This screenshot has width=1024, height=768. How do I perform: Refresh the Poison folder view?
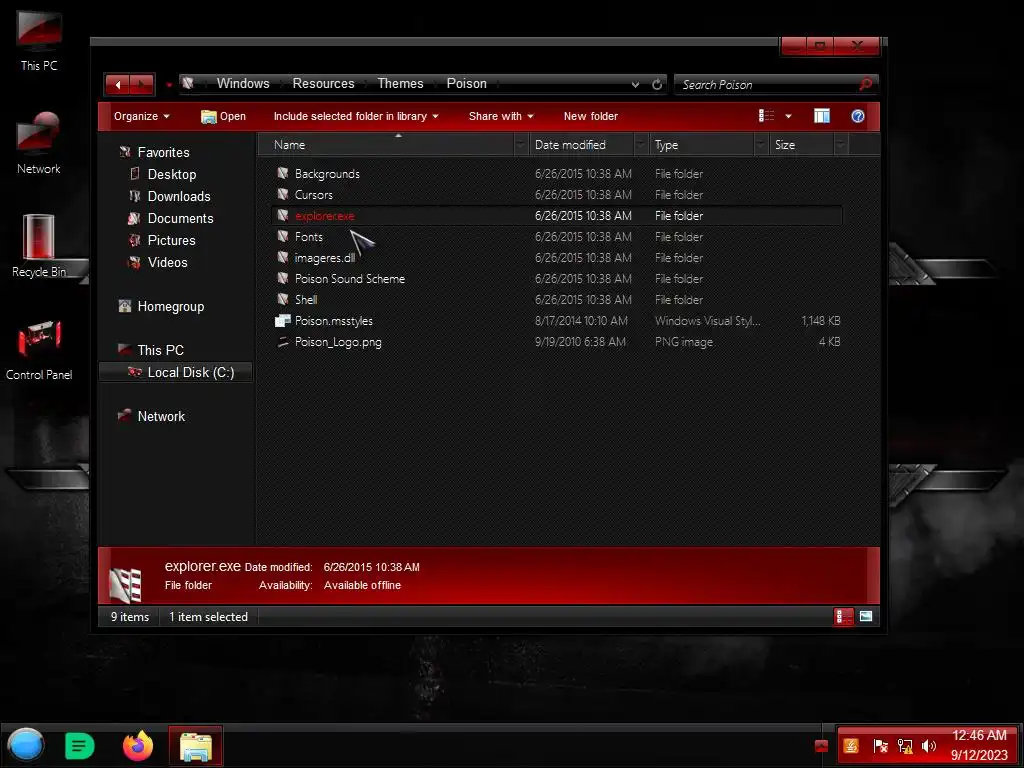point(657,84)
